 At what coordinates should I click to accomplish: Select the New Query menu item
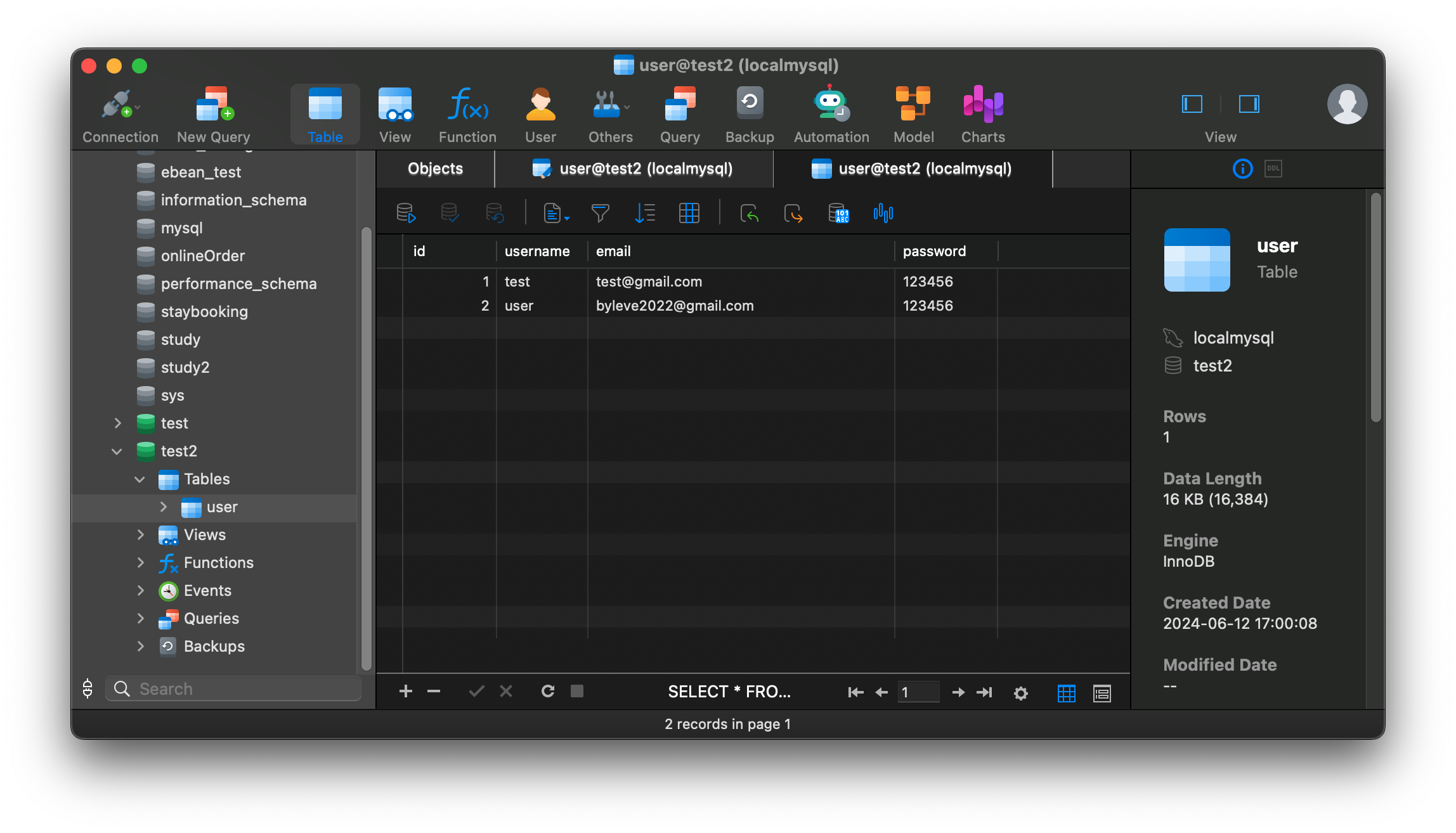point(213,113)
